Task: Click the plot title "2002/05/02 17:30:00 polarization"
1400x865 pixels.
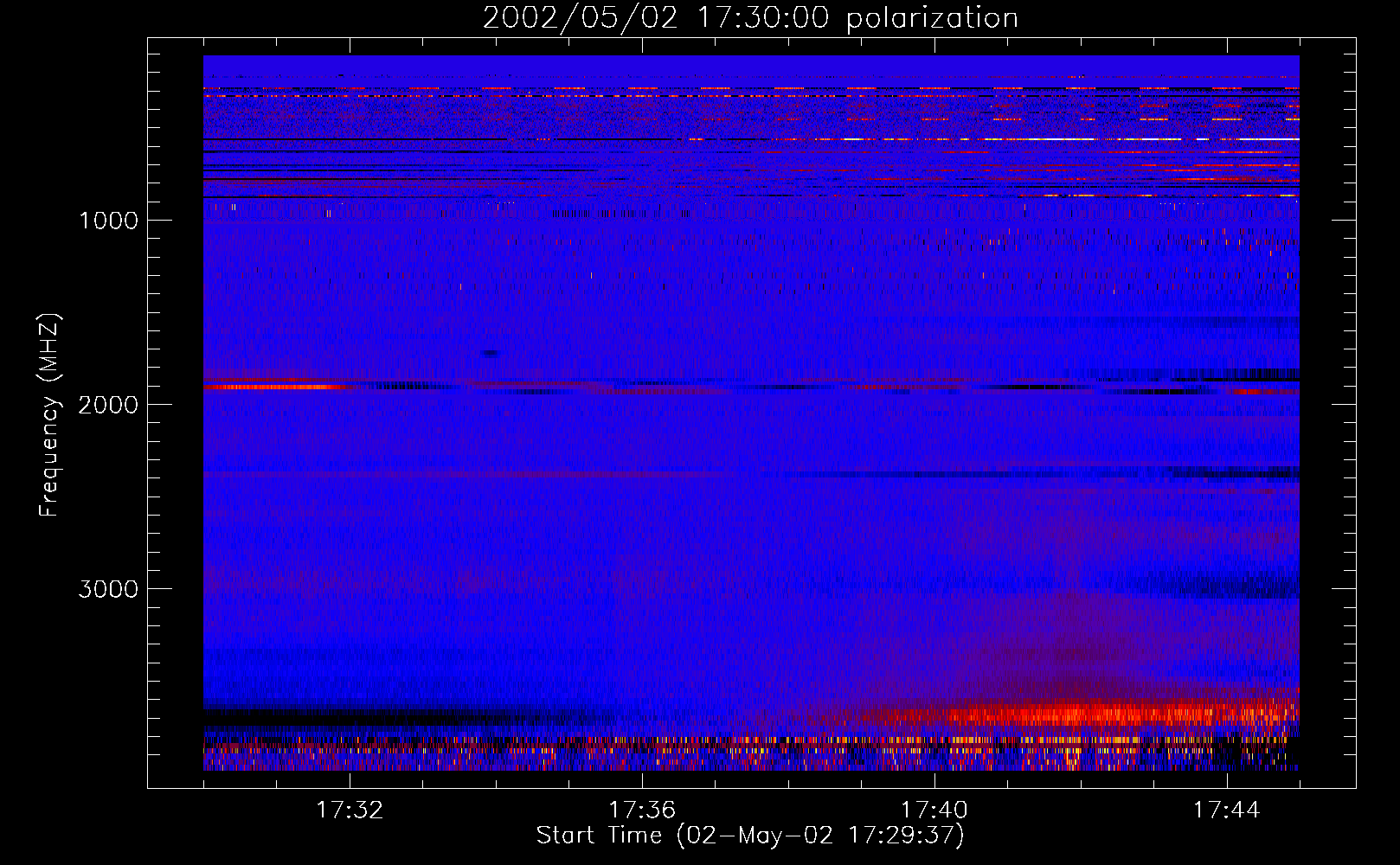Action: (750, 18)
